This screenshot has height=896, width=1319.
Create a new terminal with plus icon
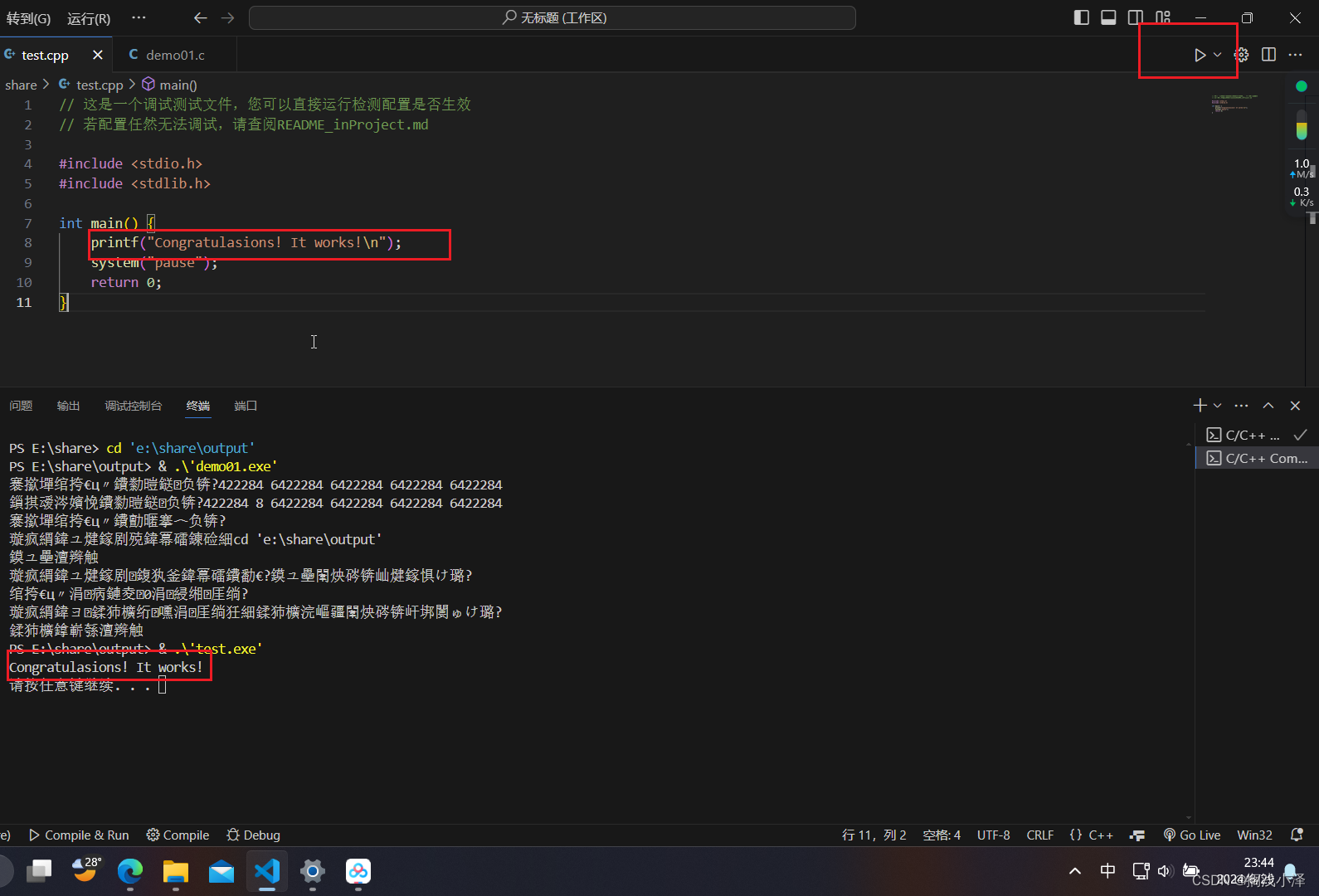click(1200, 405)
